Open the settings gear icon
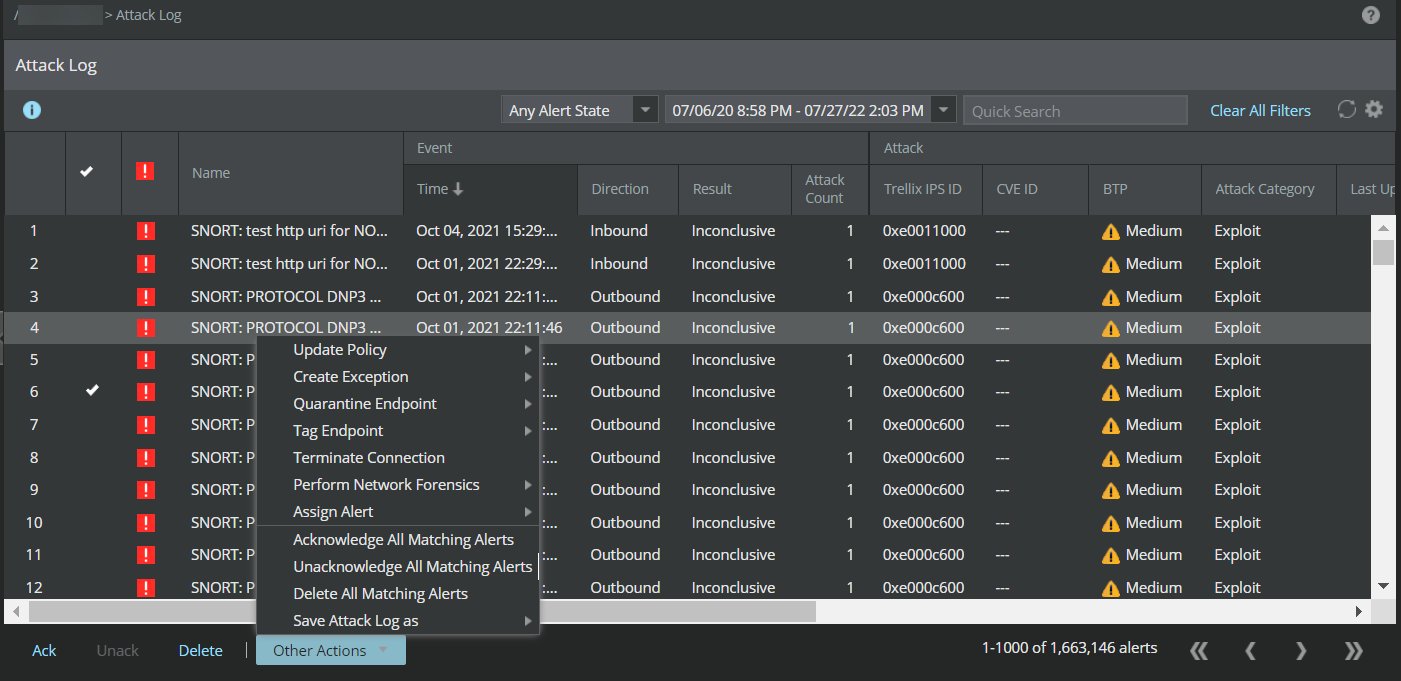 tap(1374, 110)
